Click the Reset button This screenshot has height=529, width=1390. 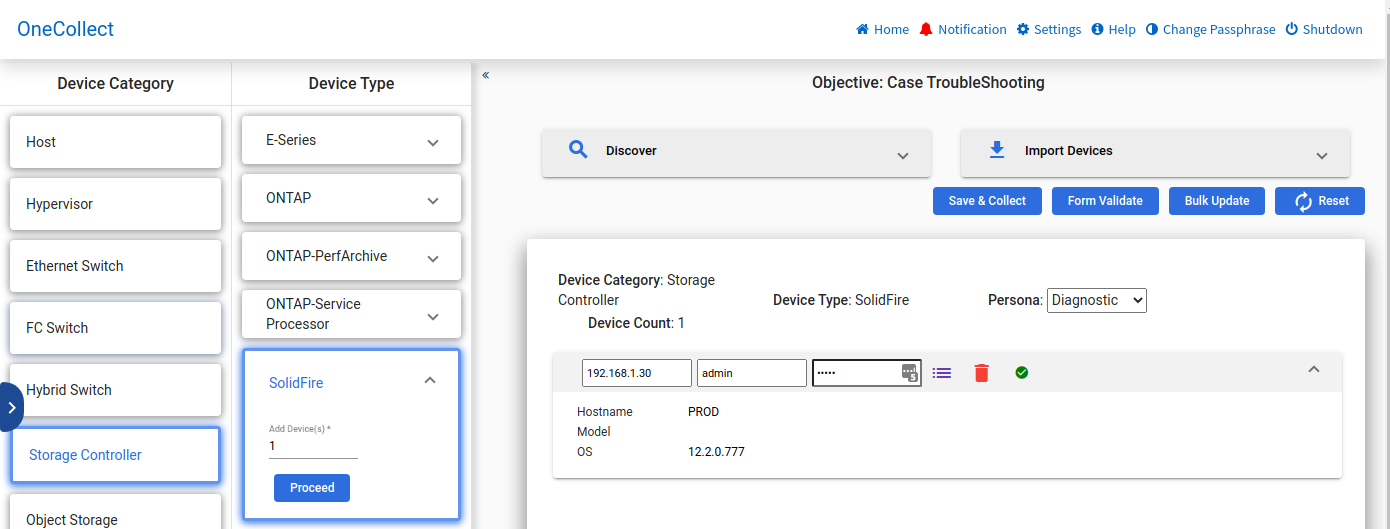(x=1320, y=201)
